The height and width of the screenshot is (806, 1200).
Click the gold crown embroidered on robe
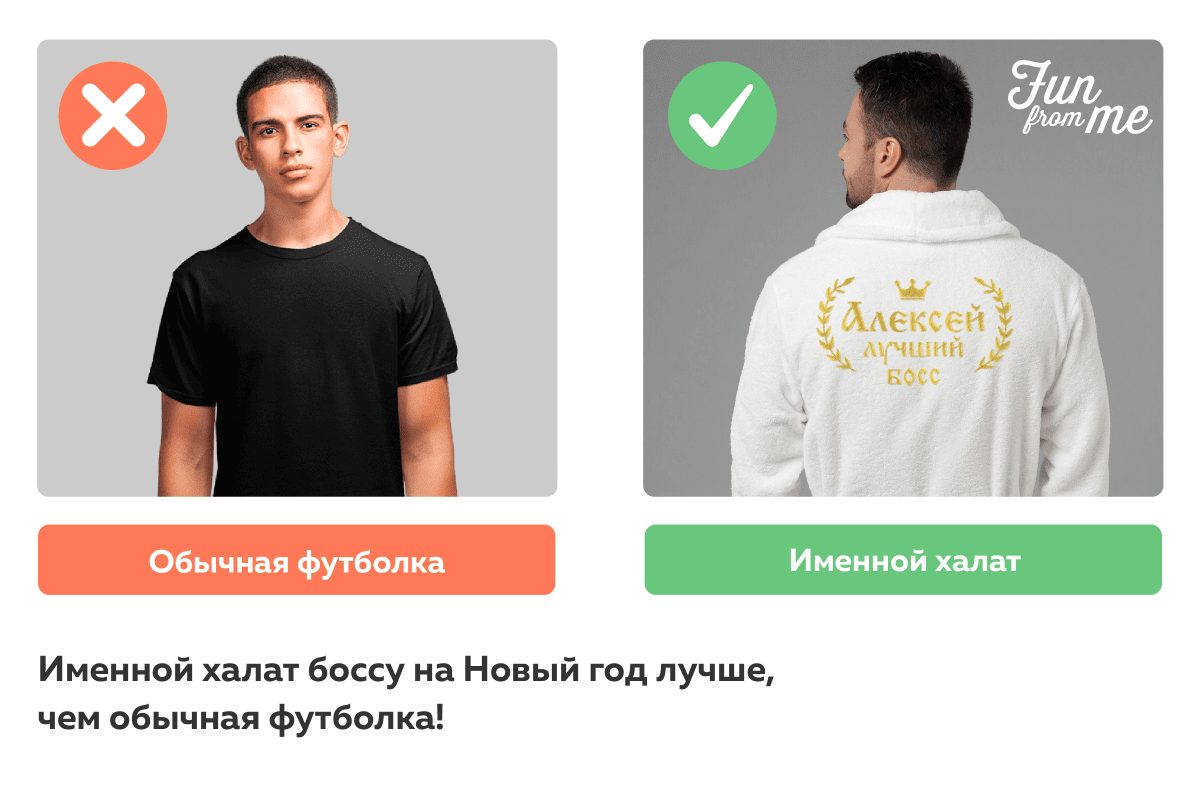point(912,289)
